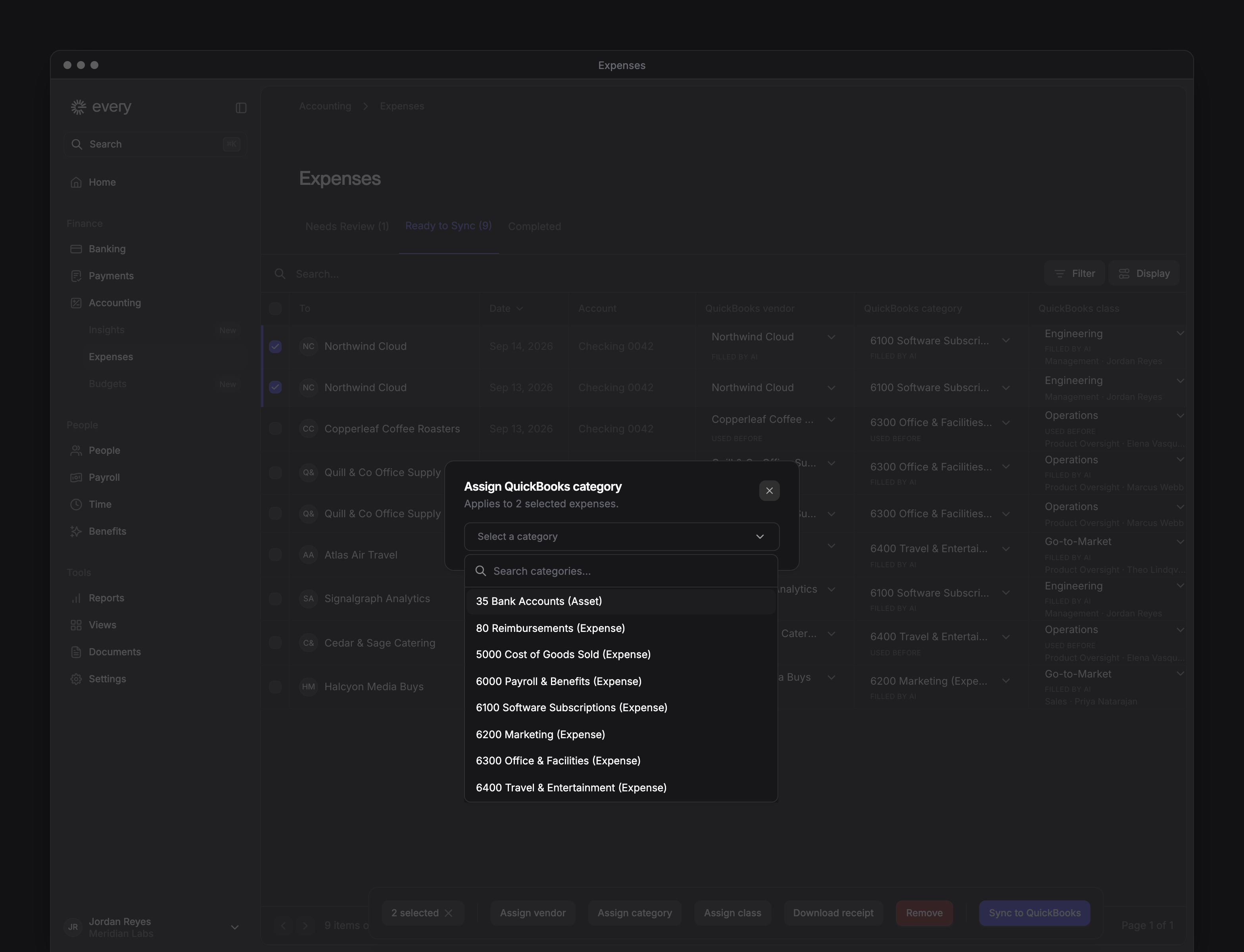Open the Select a category dropdown
The height and width of the screenshot is (952, 1244).
(621, 536)
